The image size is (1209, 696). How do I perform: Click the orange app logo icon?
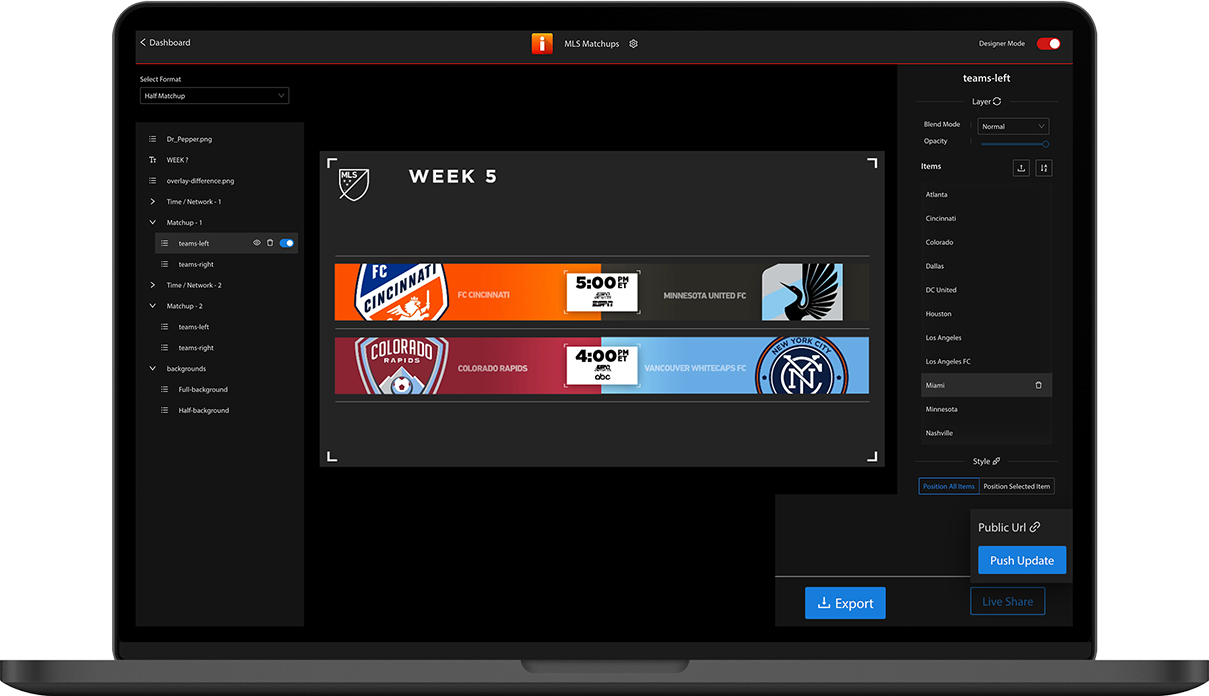542,43
